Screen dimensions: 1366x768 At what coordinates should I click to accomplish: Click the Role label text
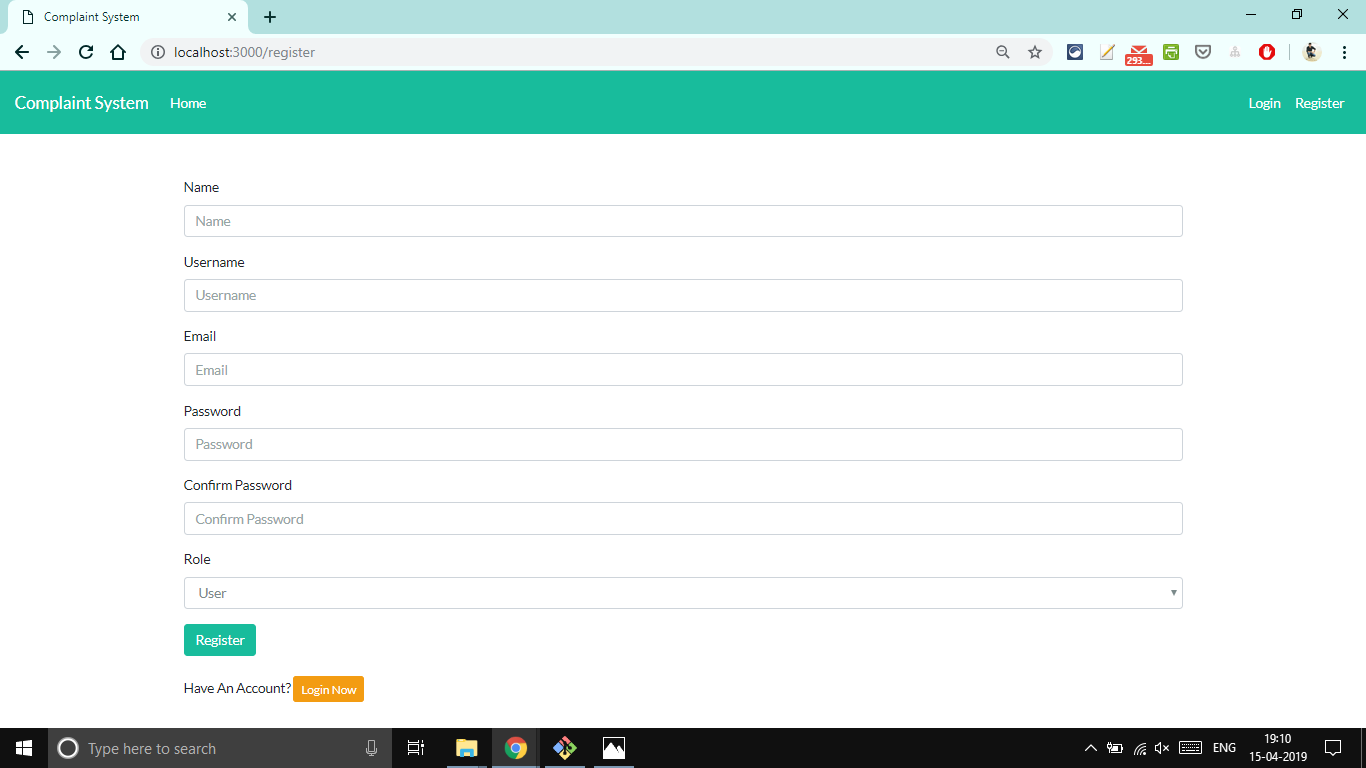pos(197,559)
